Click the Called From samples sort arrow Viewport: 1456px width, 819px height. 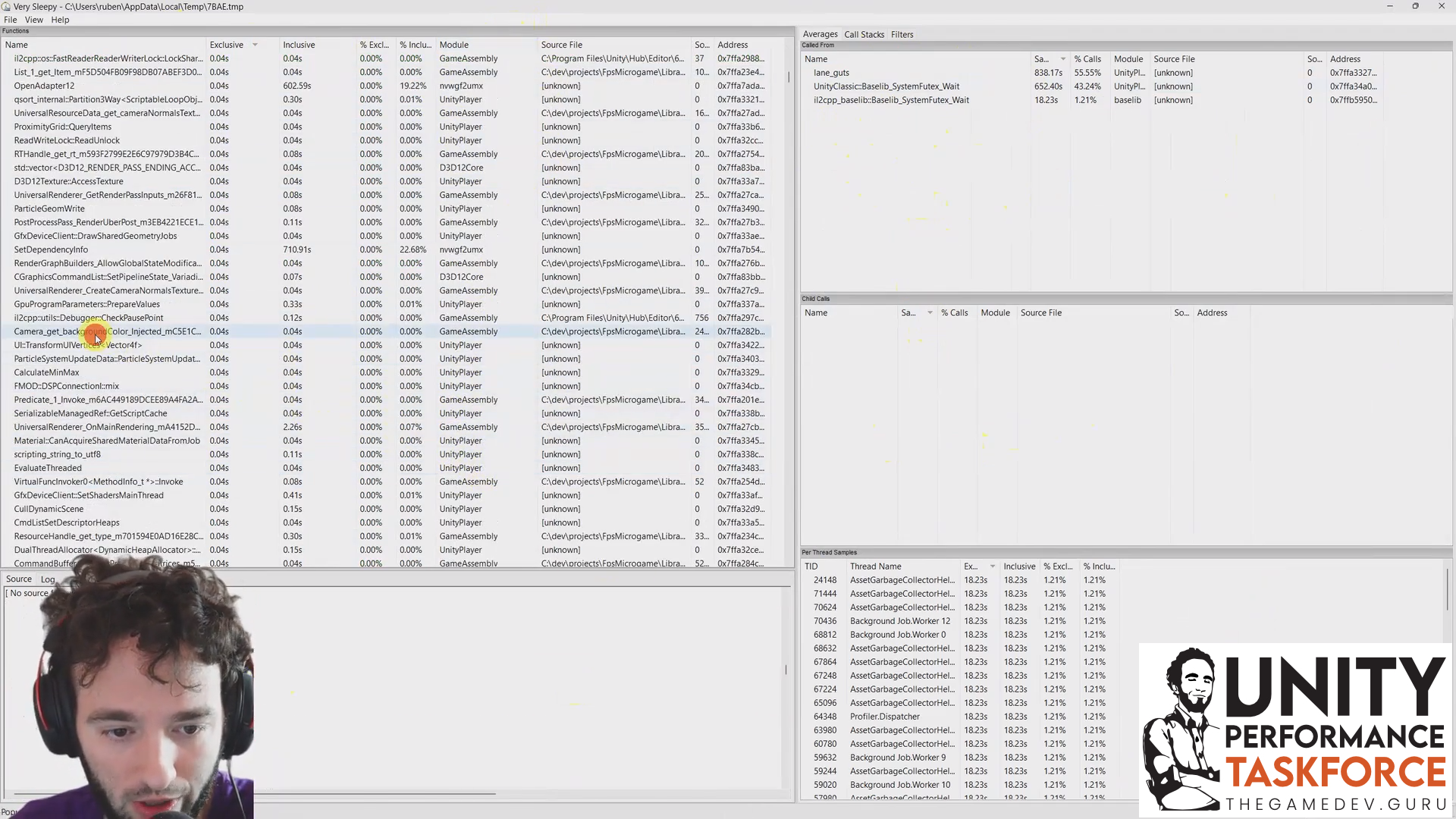pyautogui.click(x=1062, y=59)
